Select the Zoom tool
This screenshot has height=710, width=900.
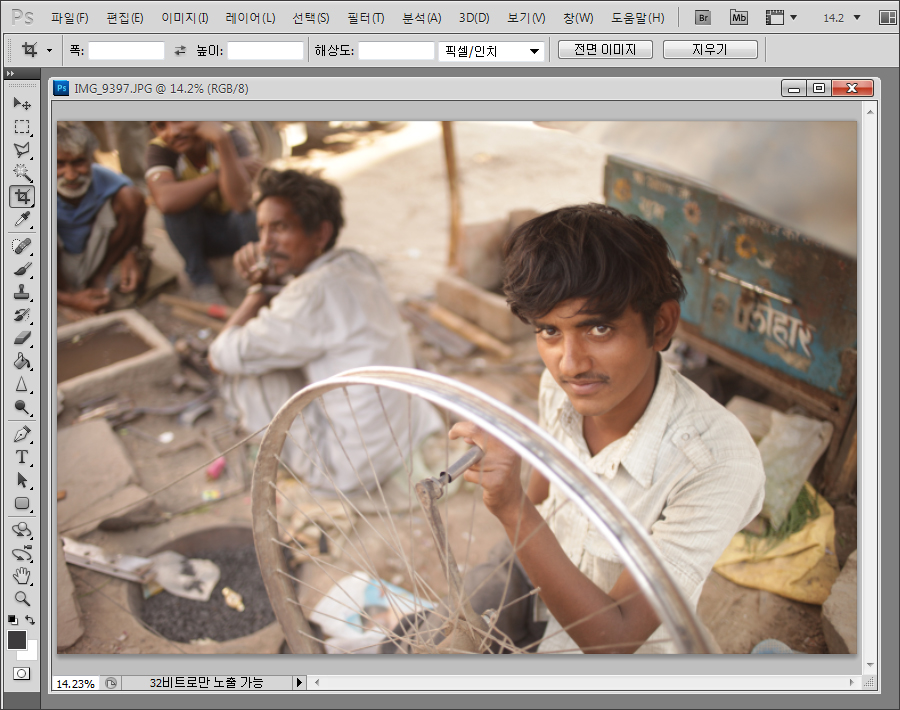point(22,599)
